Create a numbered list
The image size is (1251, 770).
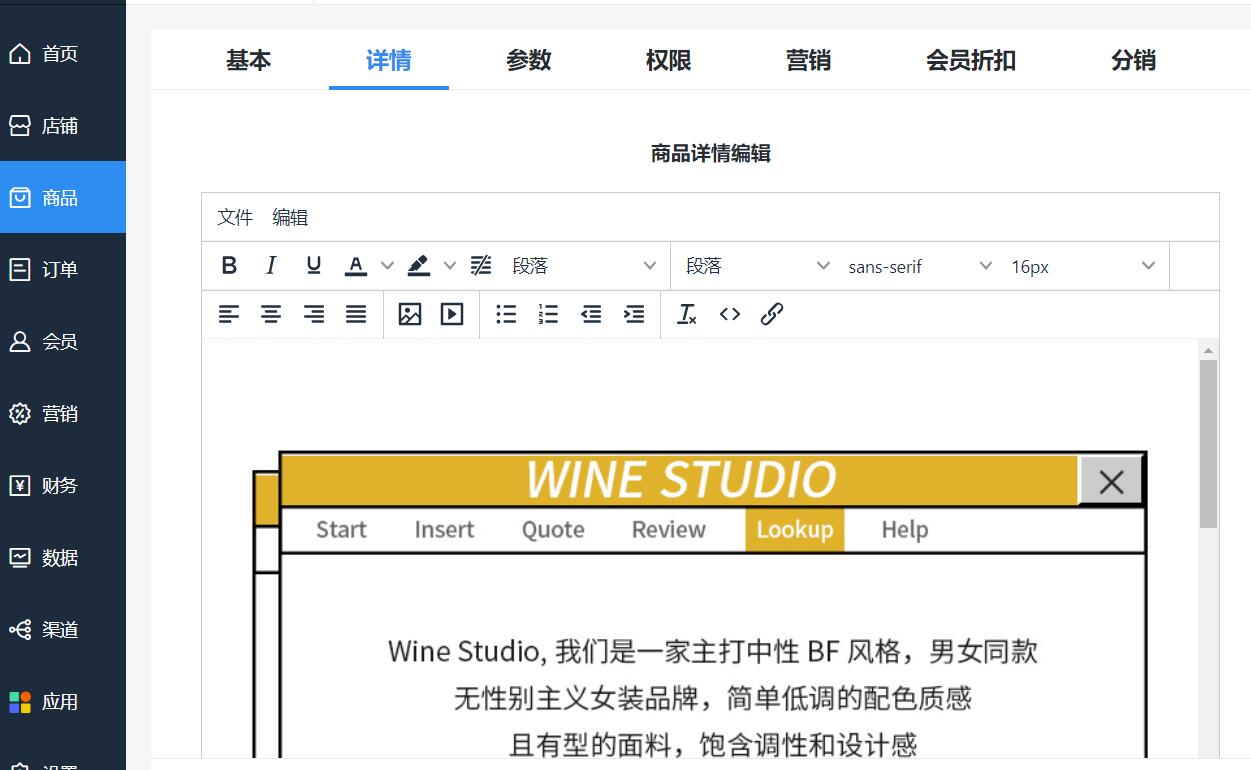pos(549,315)
